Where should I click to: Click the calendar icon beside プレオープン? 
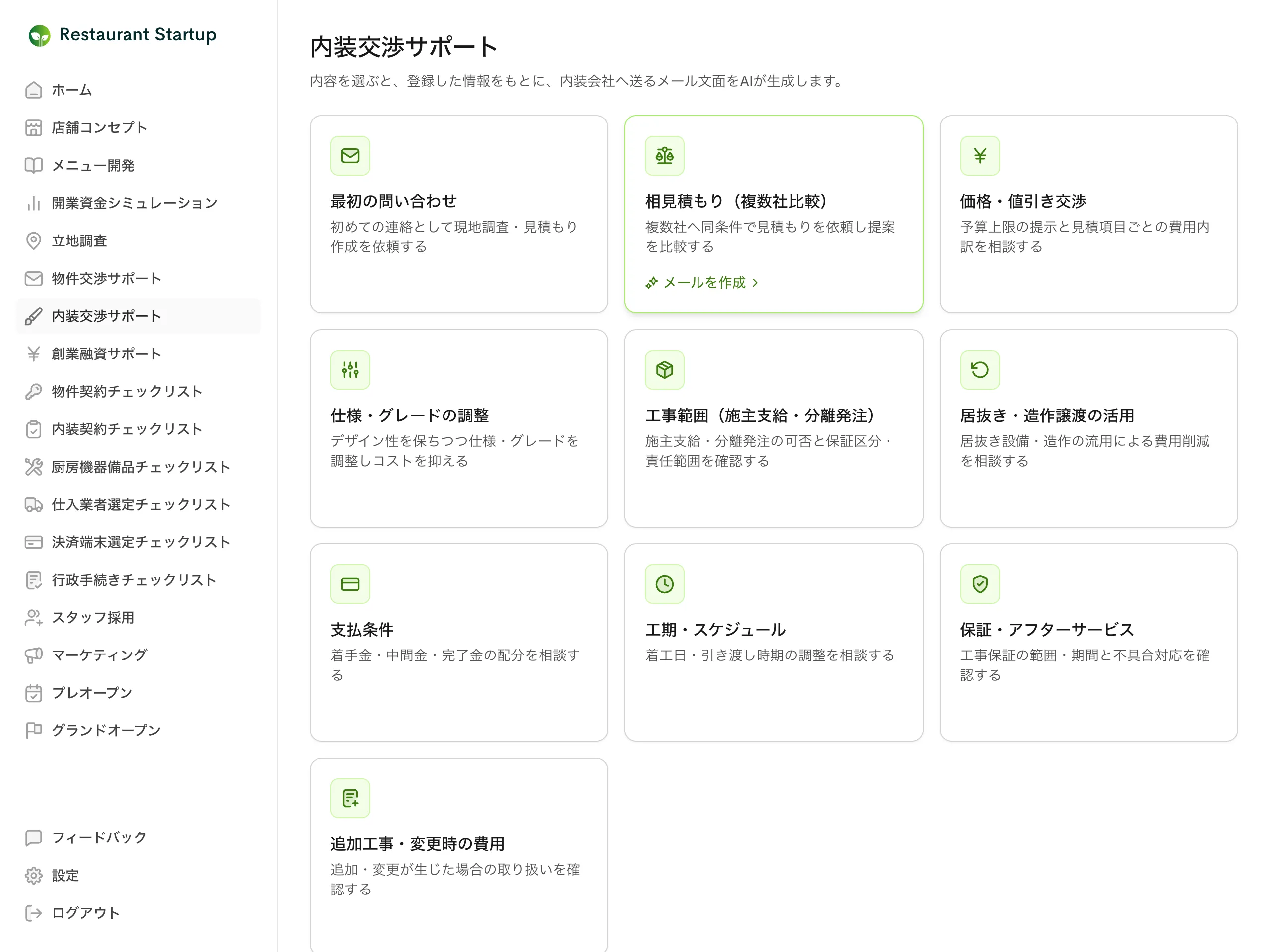[x=34, y=693]
